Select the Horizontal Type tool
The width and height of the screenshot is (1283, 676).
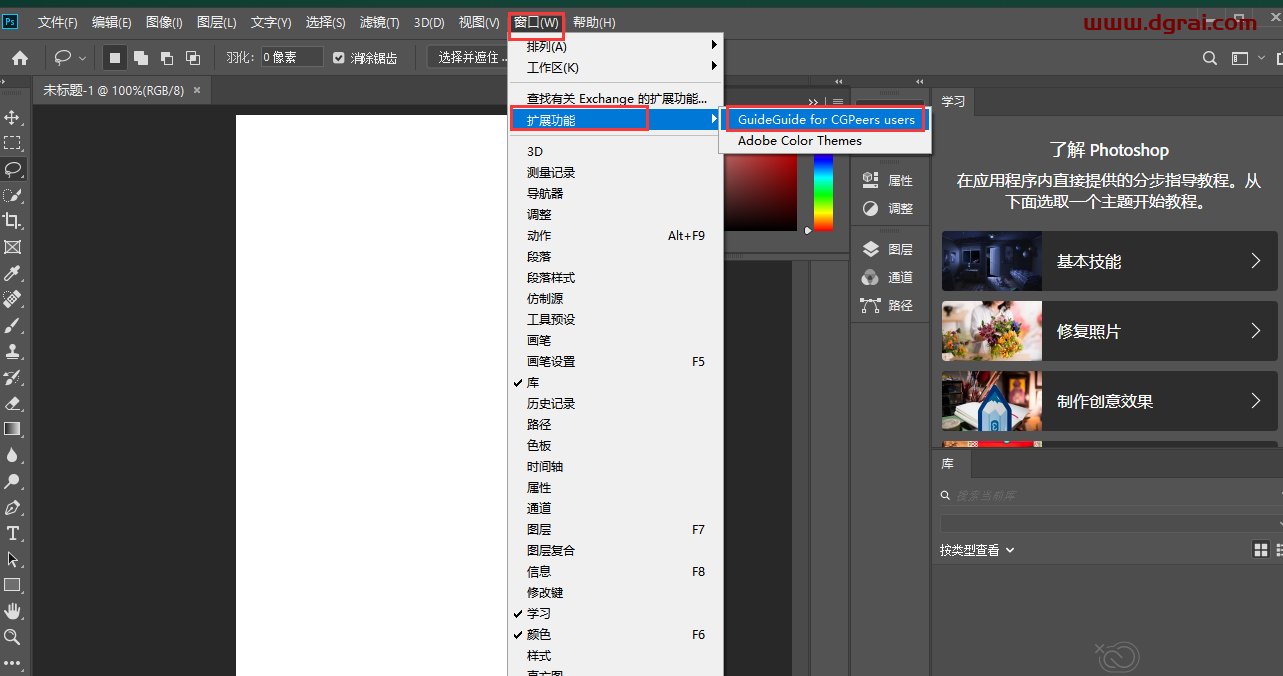13,533
